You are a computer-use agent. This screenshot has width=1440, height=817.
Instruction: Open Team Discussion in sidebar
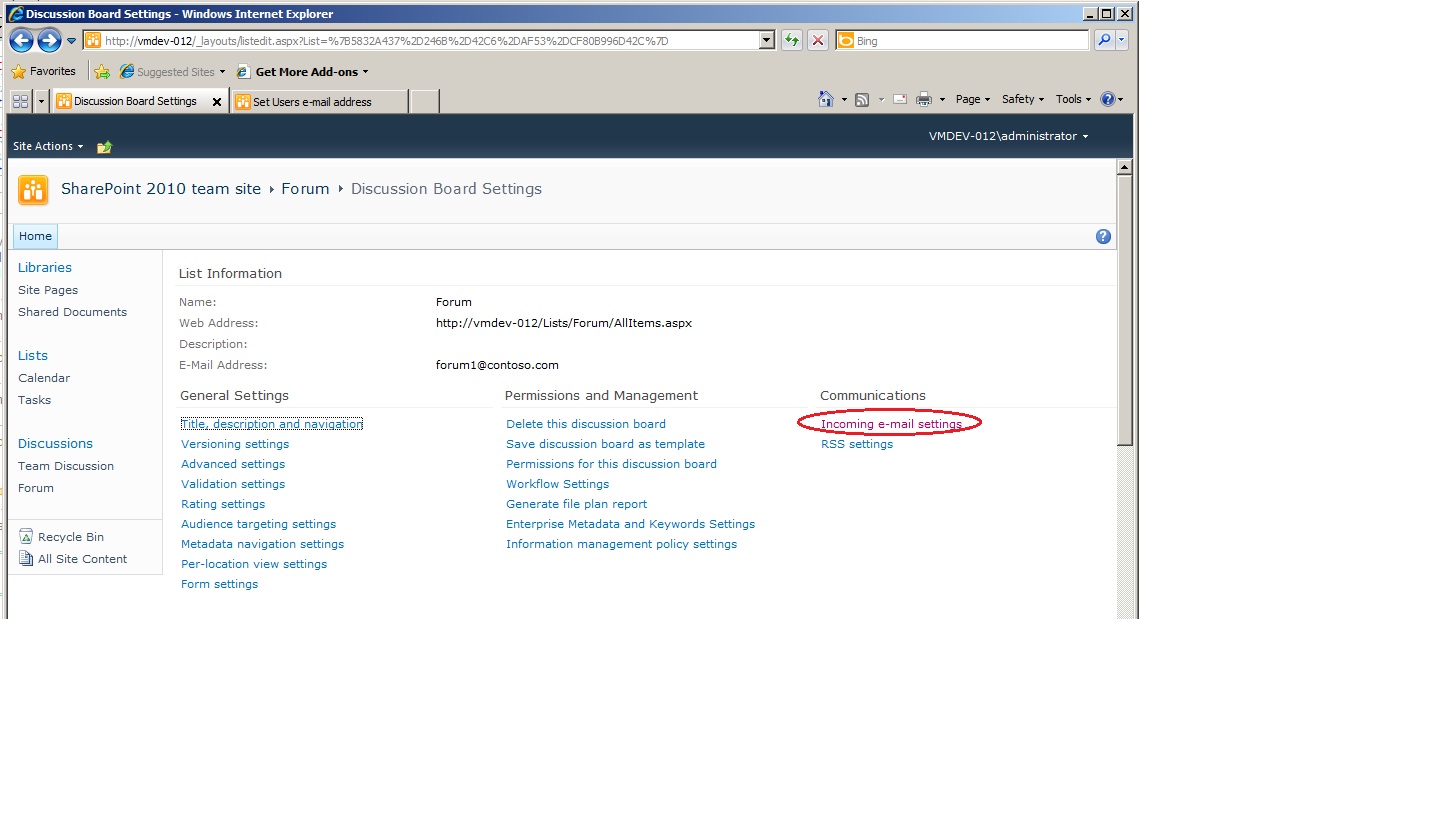pos(66,466)
